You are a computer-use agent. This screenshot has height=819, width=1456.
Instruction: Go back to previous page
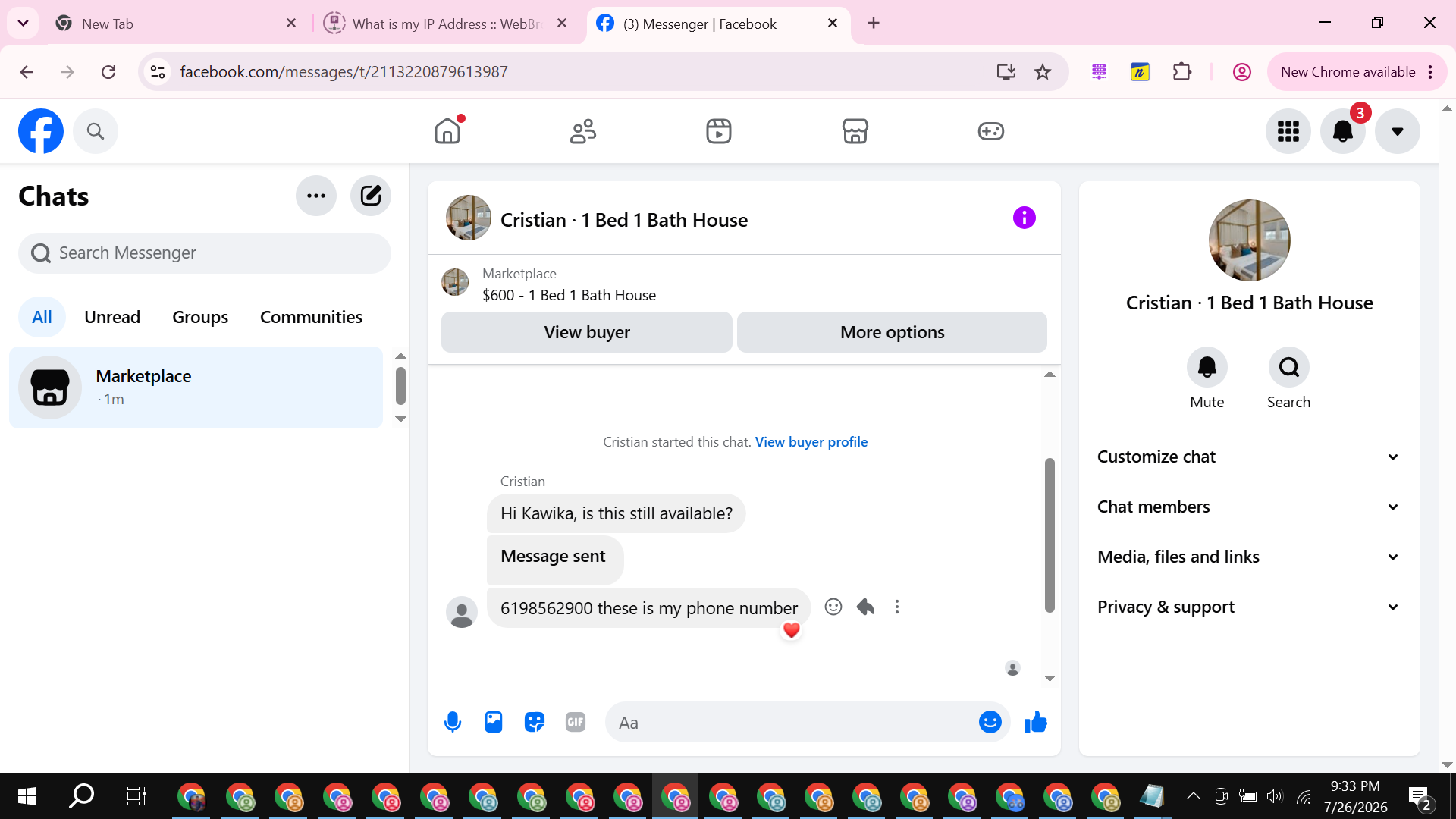tap(27, 72)
